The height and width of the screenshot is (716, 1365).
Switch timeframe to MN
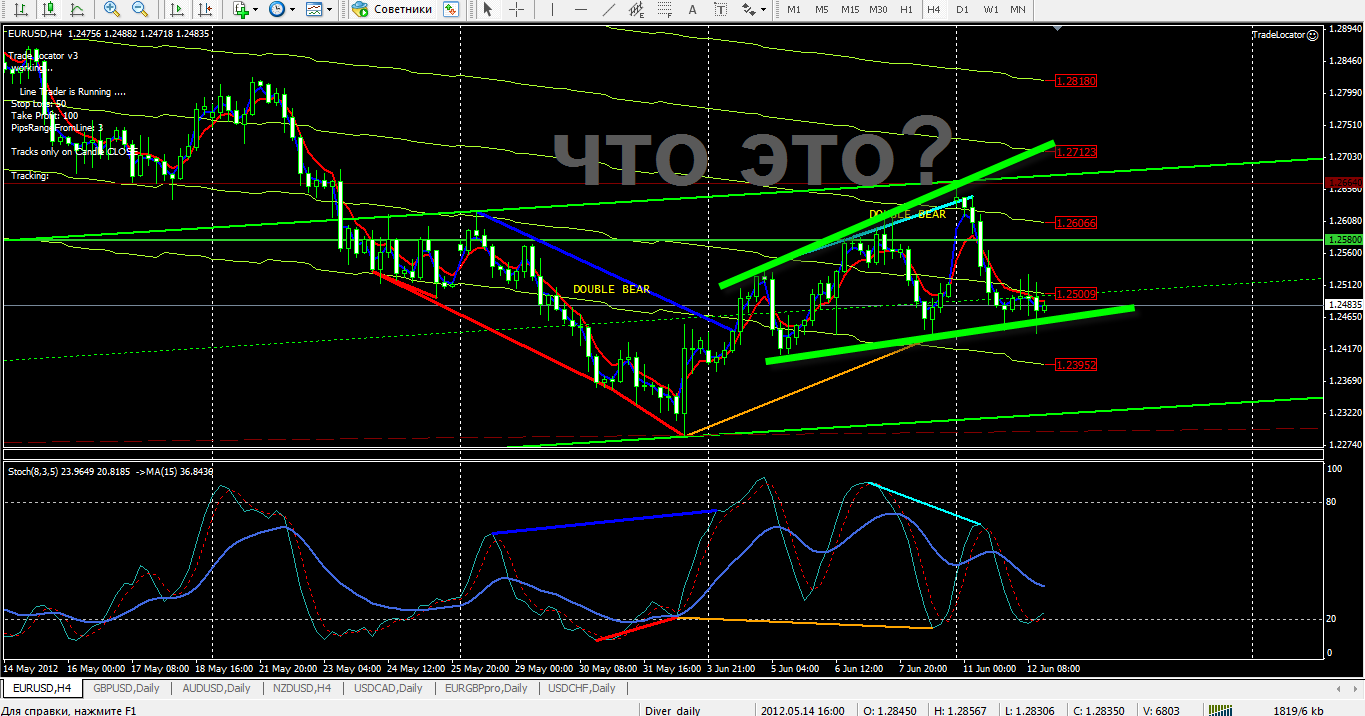tap(1018, 9)
